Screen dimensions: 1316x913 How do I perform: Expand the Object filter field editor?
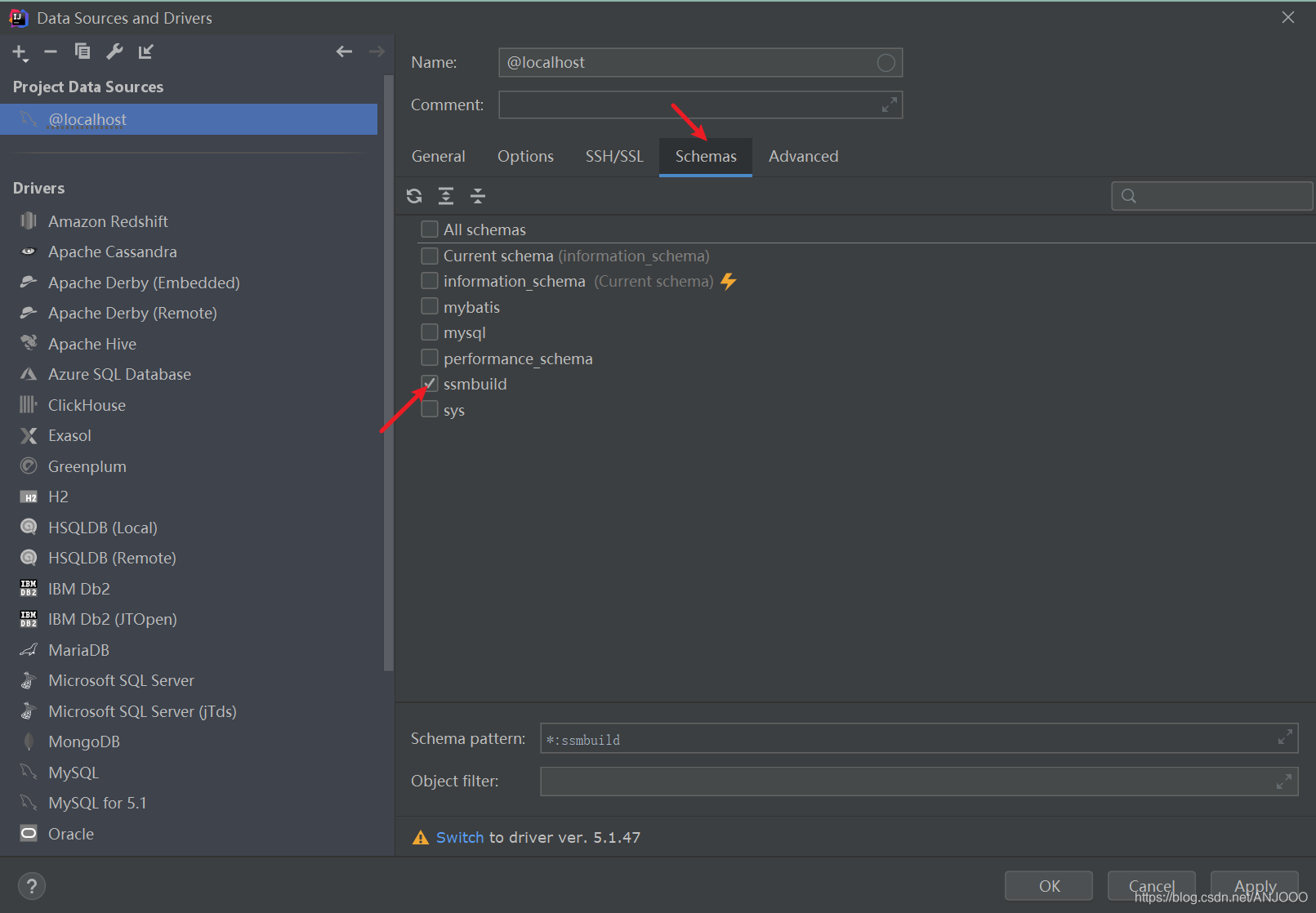[1284, 782]
